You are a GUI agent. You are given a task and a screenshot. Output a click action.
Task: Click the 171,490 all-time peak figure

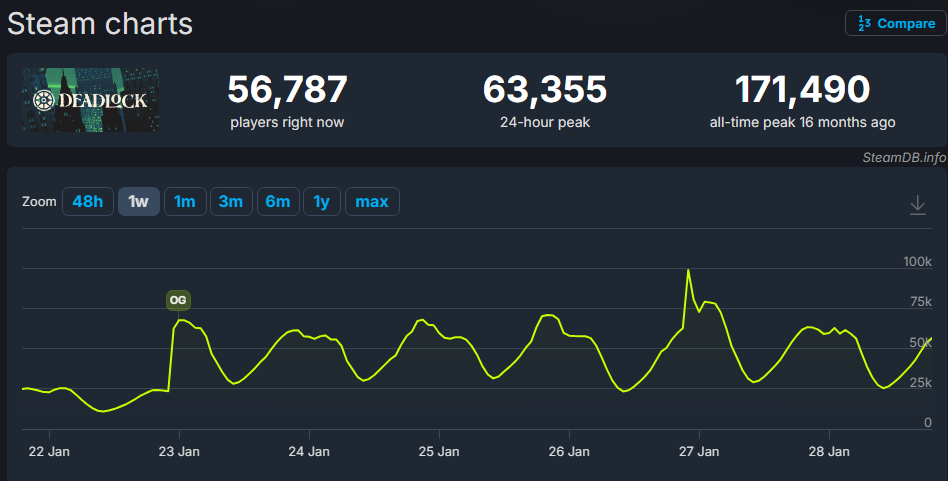802,89
